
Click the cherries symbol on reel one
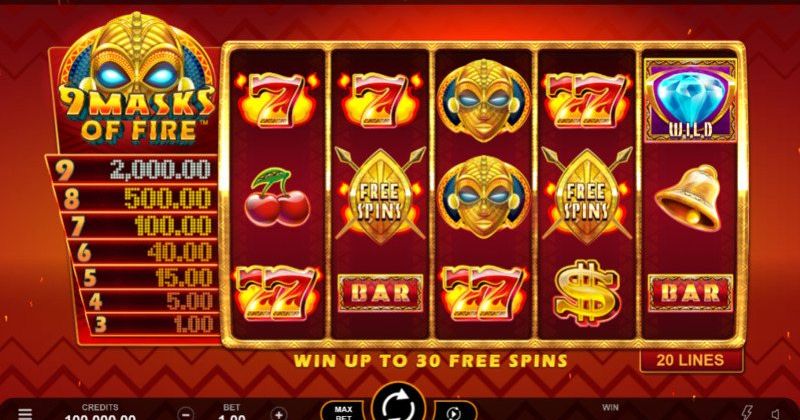pos(277,196)
